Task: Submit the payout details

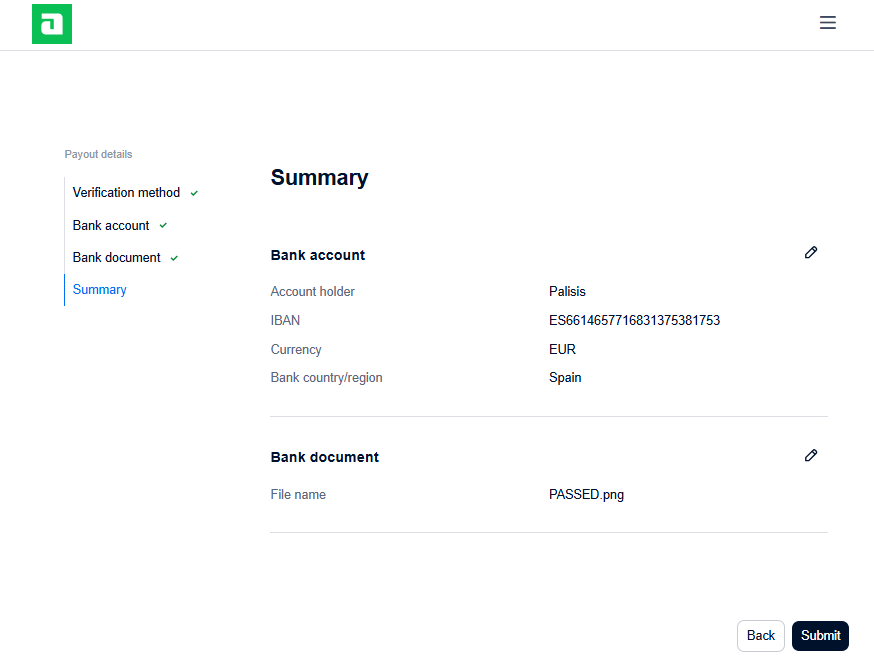Action: (x=820, y=636)
